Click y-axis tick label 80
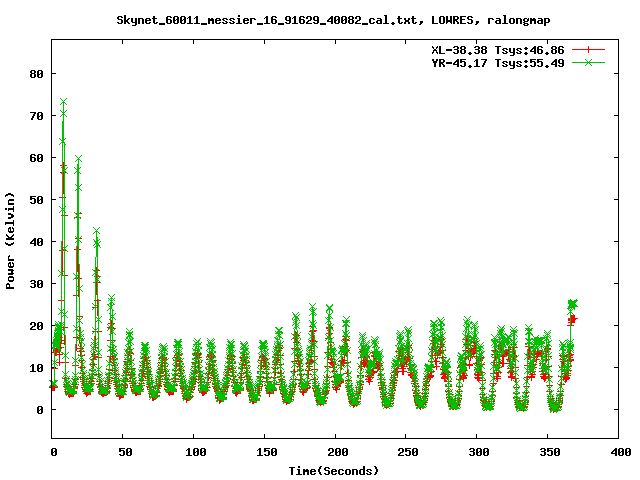The image size is (640, 480). [x=36, y=74]
